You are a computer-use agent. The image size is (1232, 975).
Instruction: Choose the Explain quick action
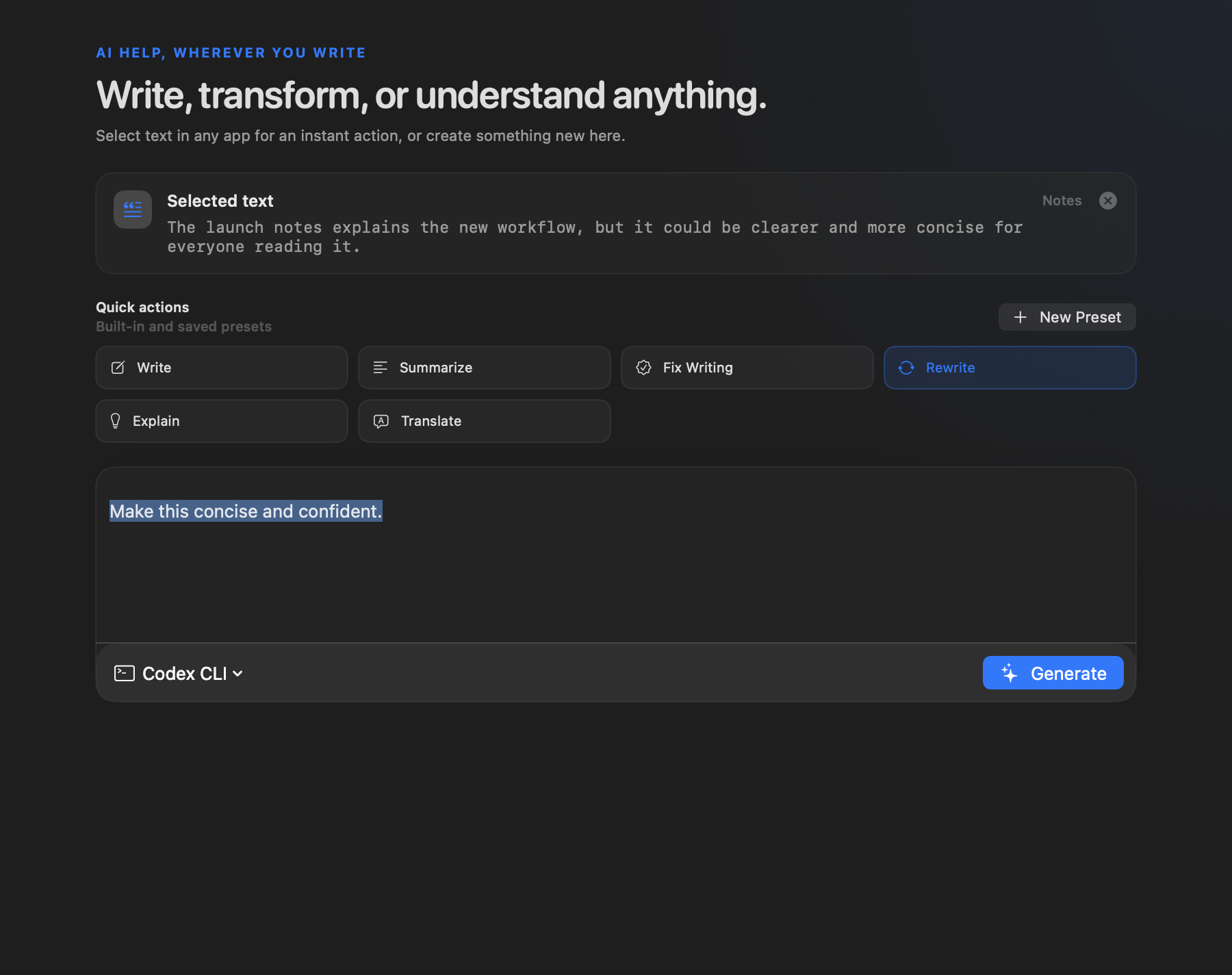pyautogui.click(x=222, y=421)
